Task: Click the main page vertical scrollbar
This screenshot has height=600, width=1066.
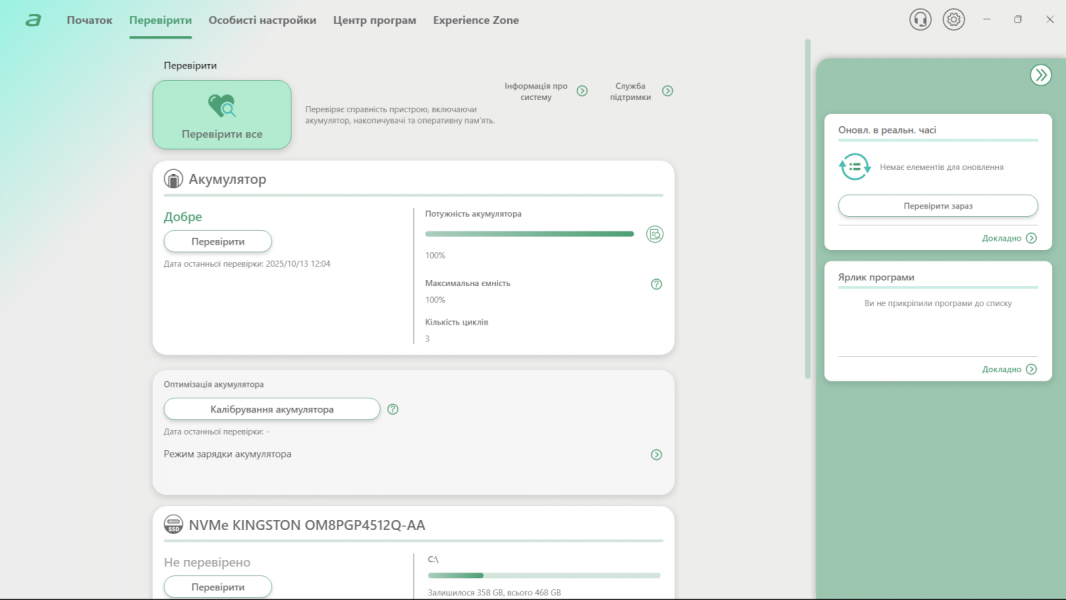Action: click(x=807, y=208)
